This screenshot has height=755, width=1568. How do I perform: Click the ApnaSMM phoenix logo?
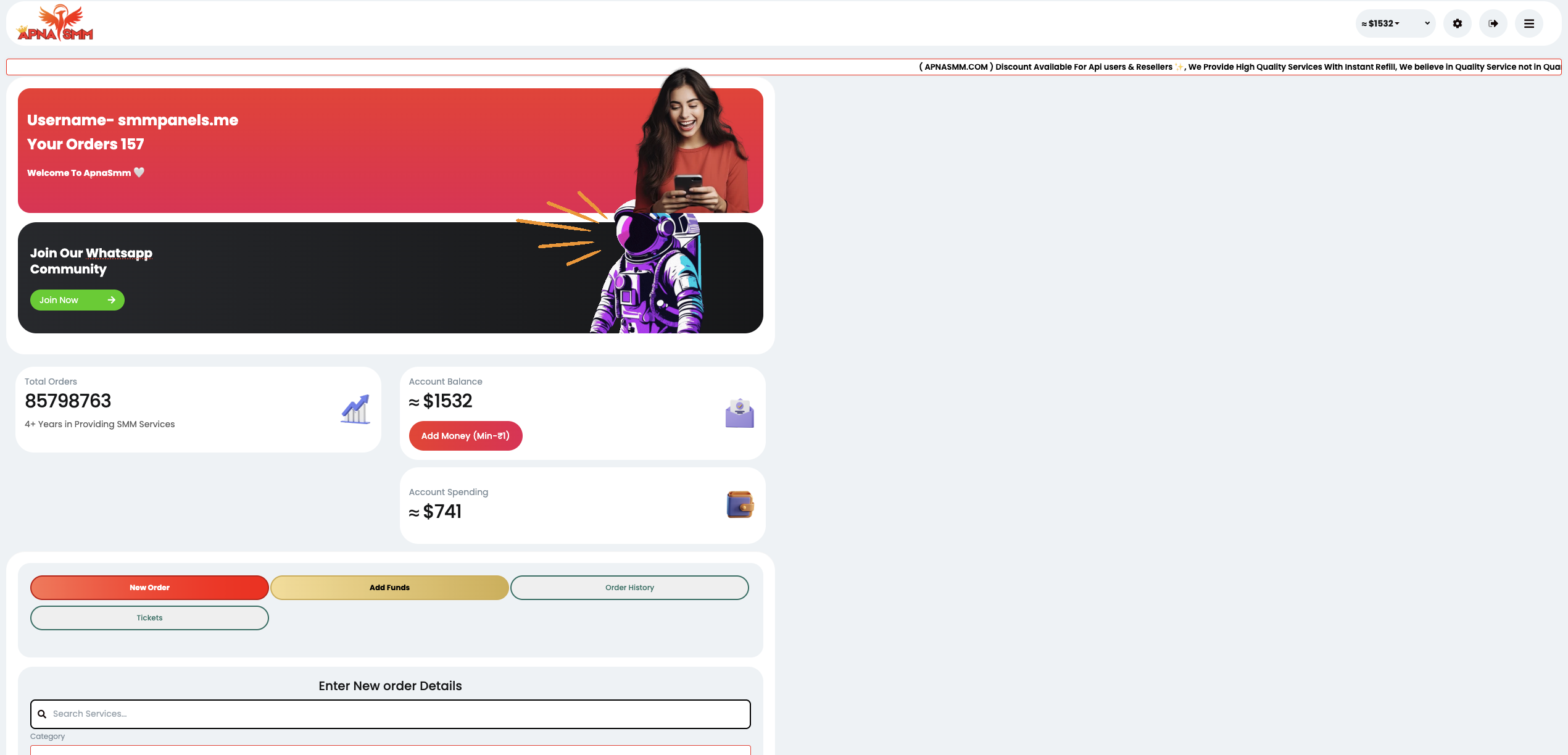pos(55,23)
